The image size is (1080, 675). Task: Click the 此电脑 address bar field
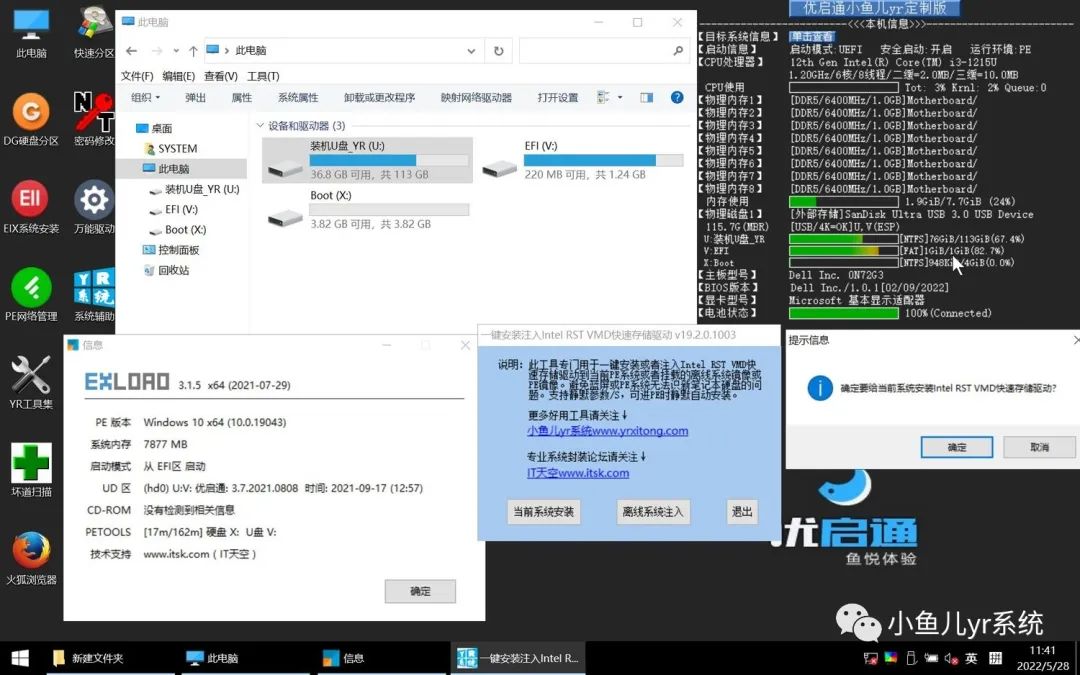342,51
